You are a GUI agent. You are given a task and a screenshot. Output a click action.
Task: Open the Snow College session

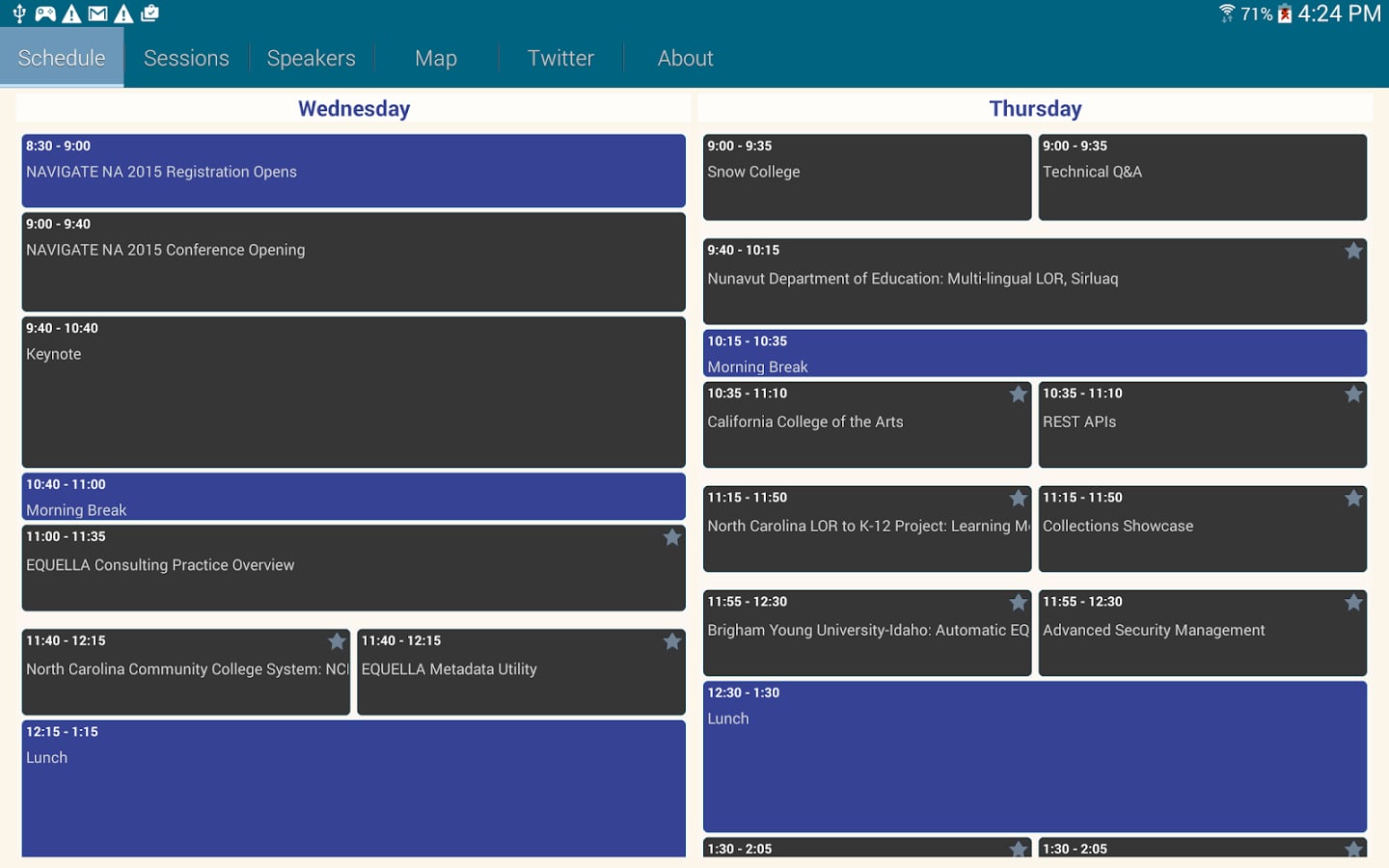coord(867,177)
